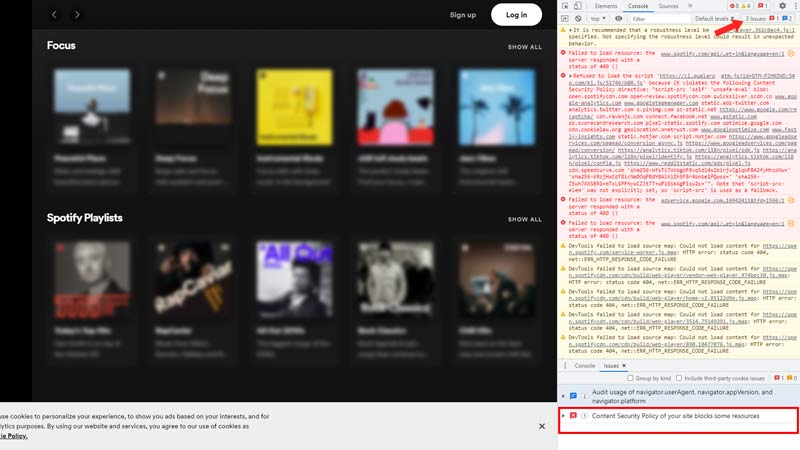Click the errors and warnings counter badge
Viewport: 800px width, 450px height.
(x=739, y=6)
